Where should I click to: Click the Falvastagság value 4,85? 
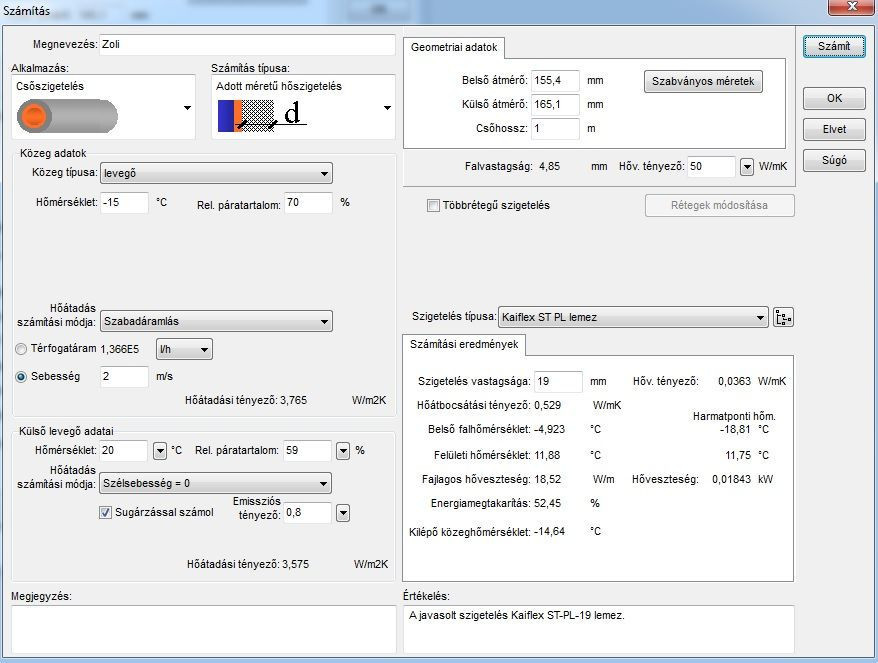[x=549, y=166]
